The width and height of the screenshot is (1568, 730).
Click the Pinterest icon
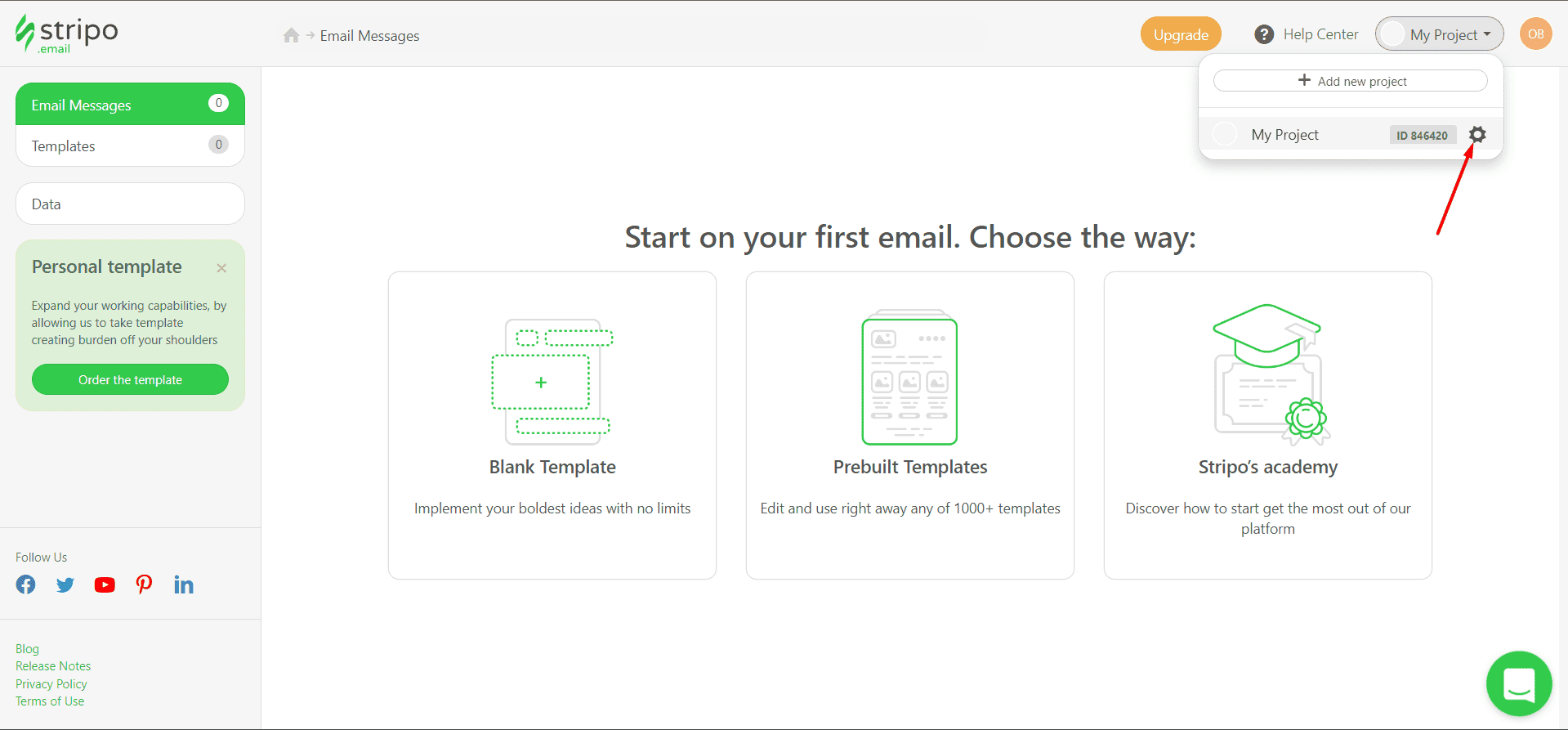[x=144, y=584]
